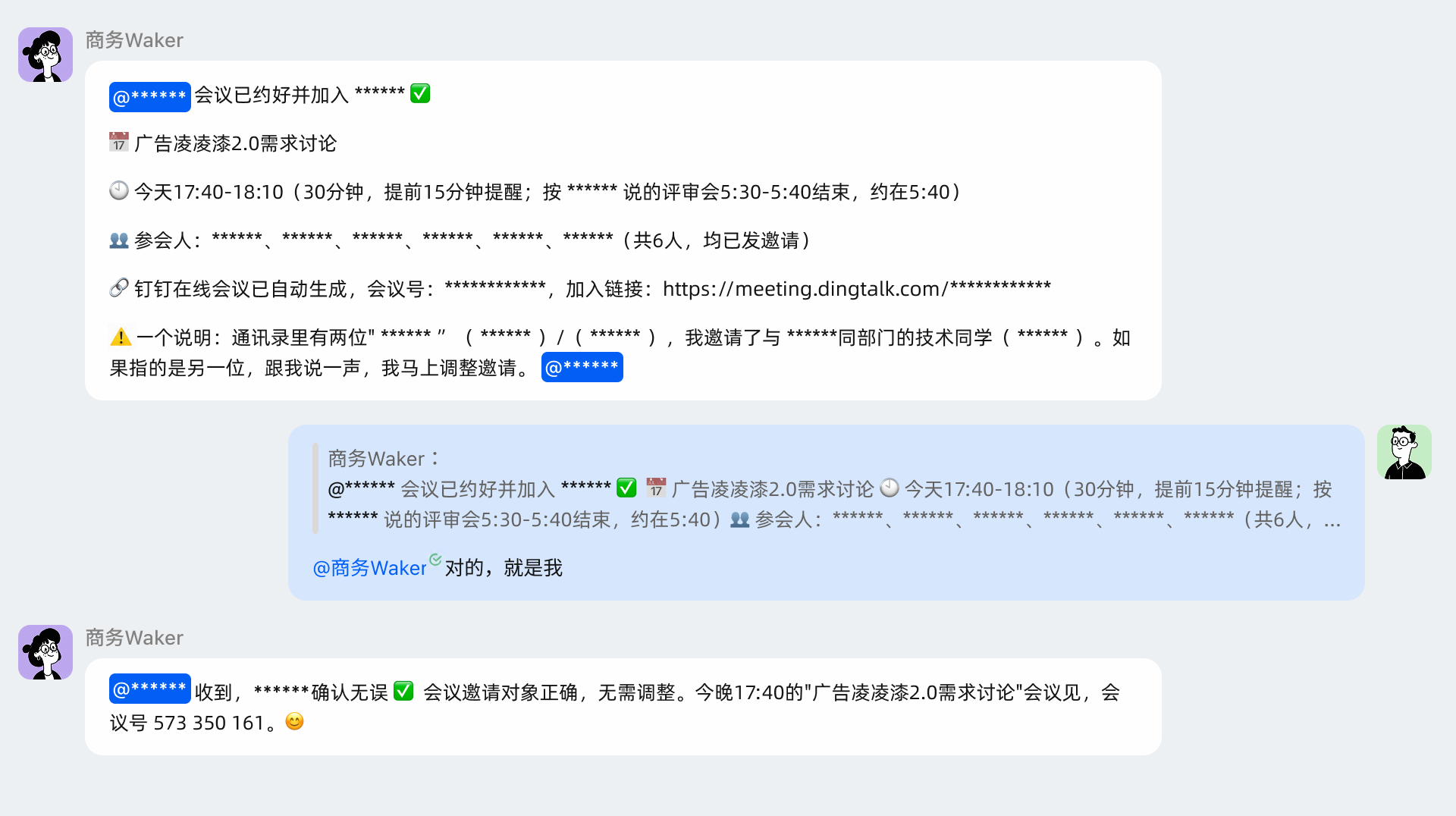Viewport: 1456px width, 816px height.
Task: Click the meeting number 573 350 161
Action: tap(209, 723)
